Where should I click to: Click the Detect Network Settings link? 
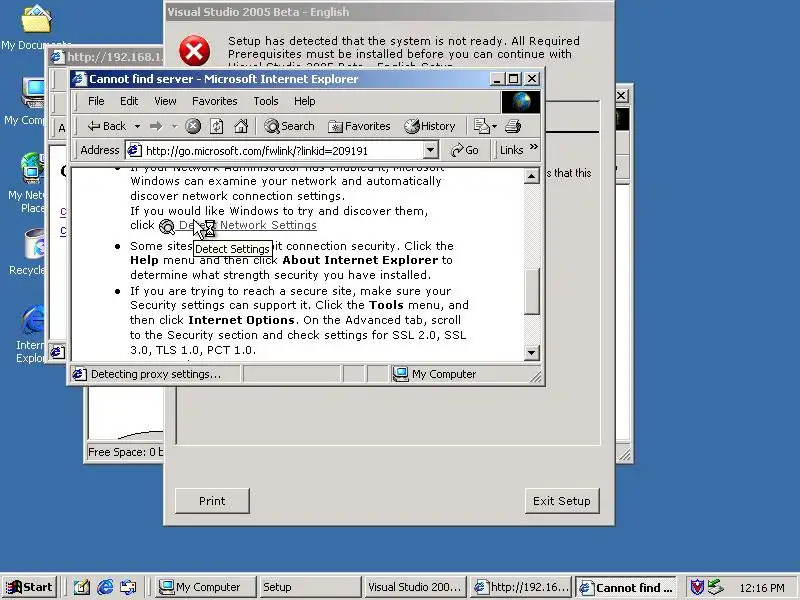[247, 225]
